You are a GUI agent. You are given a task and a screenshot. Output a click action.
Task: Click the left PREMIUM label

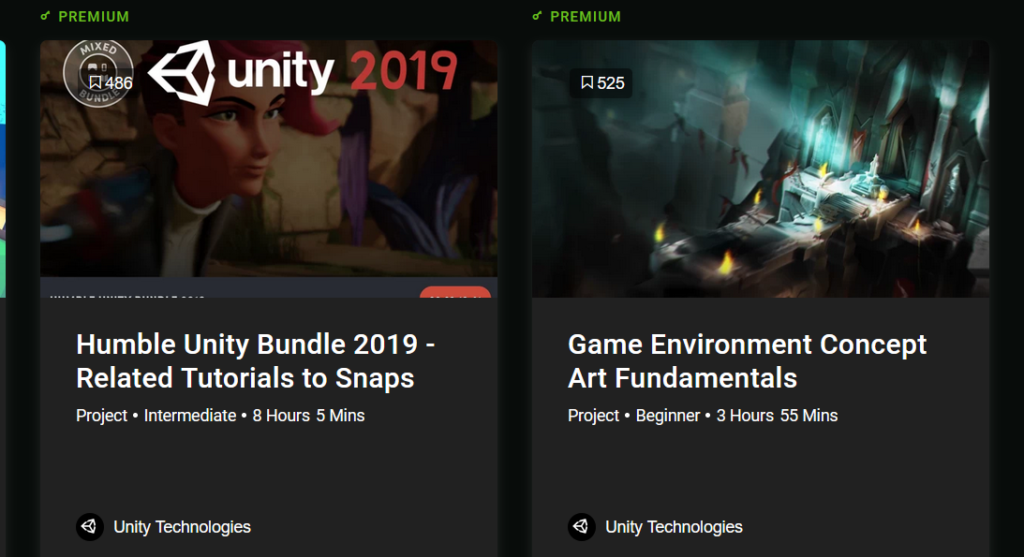[x=93, y=16]
